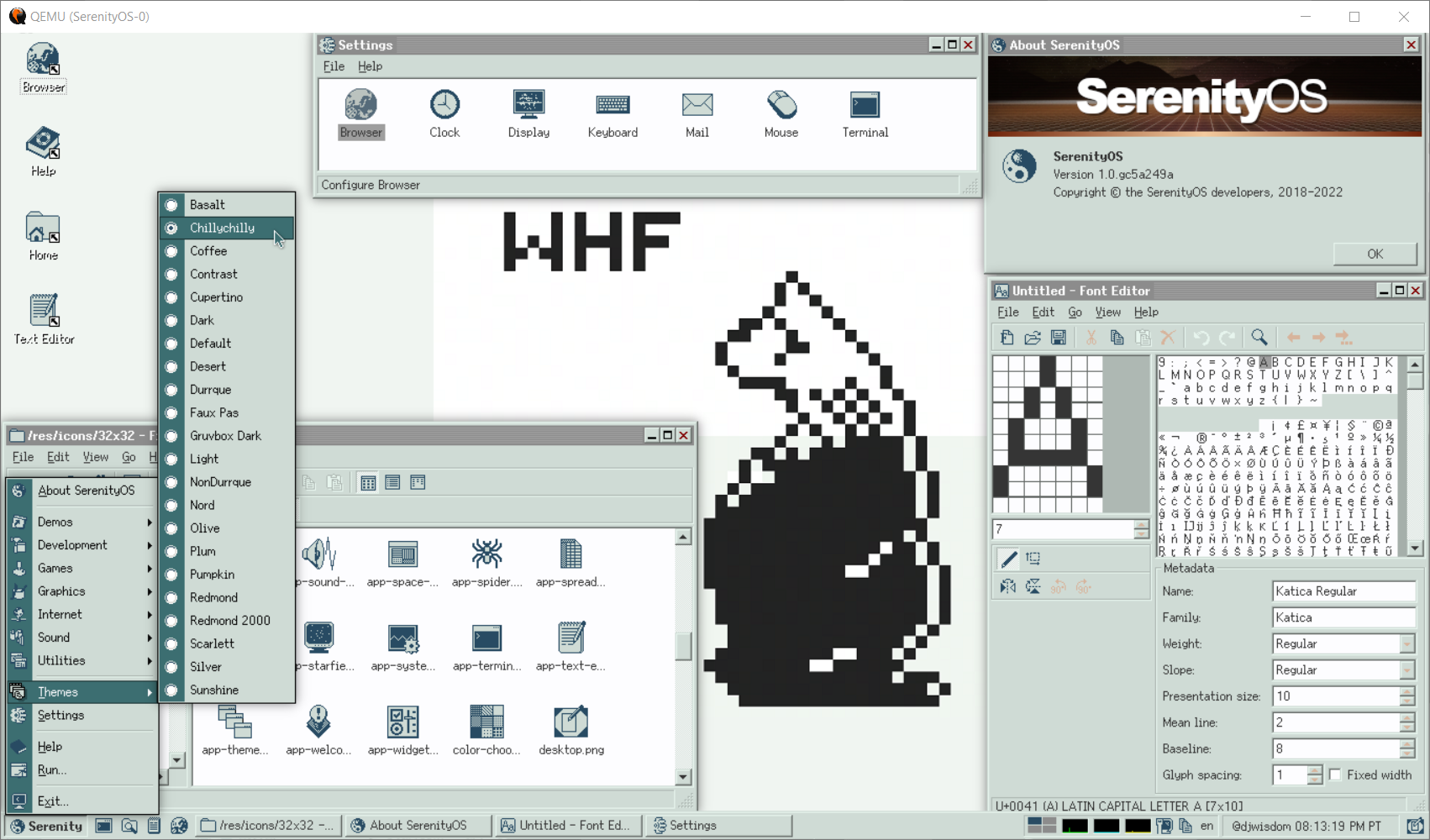The image size is (1430, 840).
Task: Open the View menu in Font Editor
Action: click(1107, 312)
